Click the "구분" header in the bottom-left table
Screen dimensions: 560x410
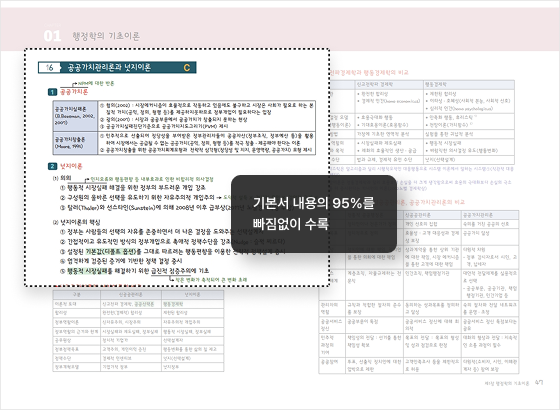pyautogui.click(x=77, y=295)
